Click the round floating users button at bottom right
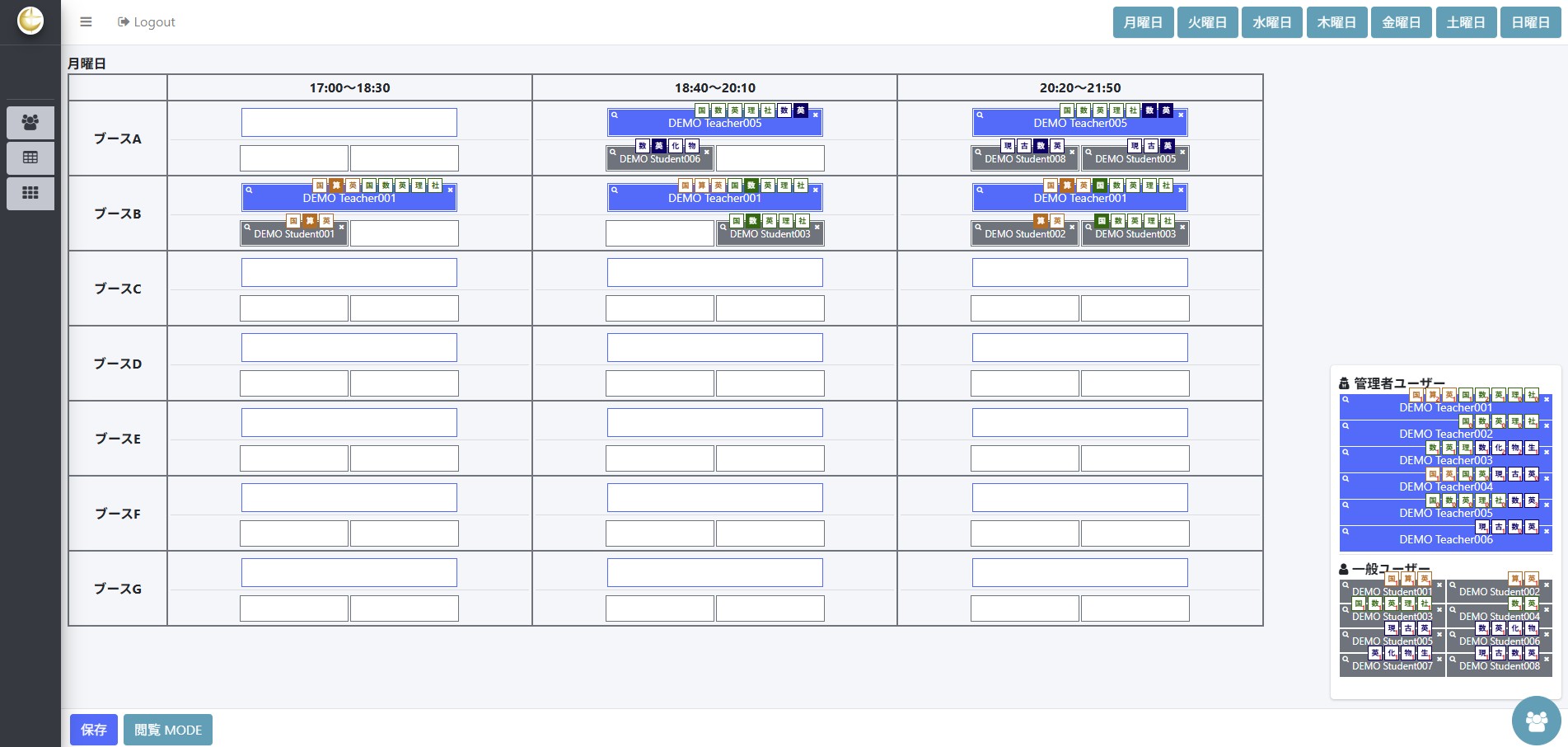The height and width of the screenshot is (747, 1568). pyautogui.click(x=1536, y=721)
